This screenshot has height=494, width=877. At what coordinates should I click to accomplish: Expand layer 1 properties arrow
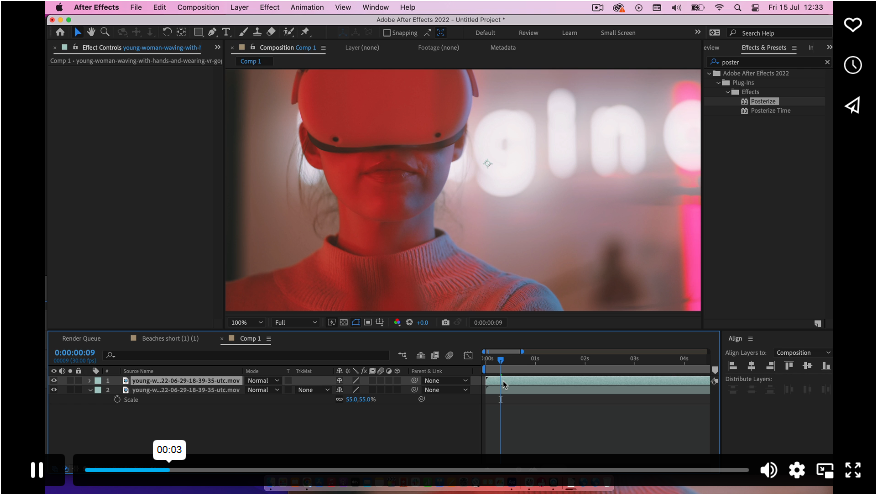[x=89, y=380]
